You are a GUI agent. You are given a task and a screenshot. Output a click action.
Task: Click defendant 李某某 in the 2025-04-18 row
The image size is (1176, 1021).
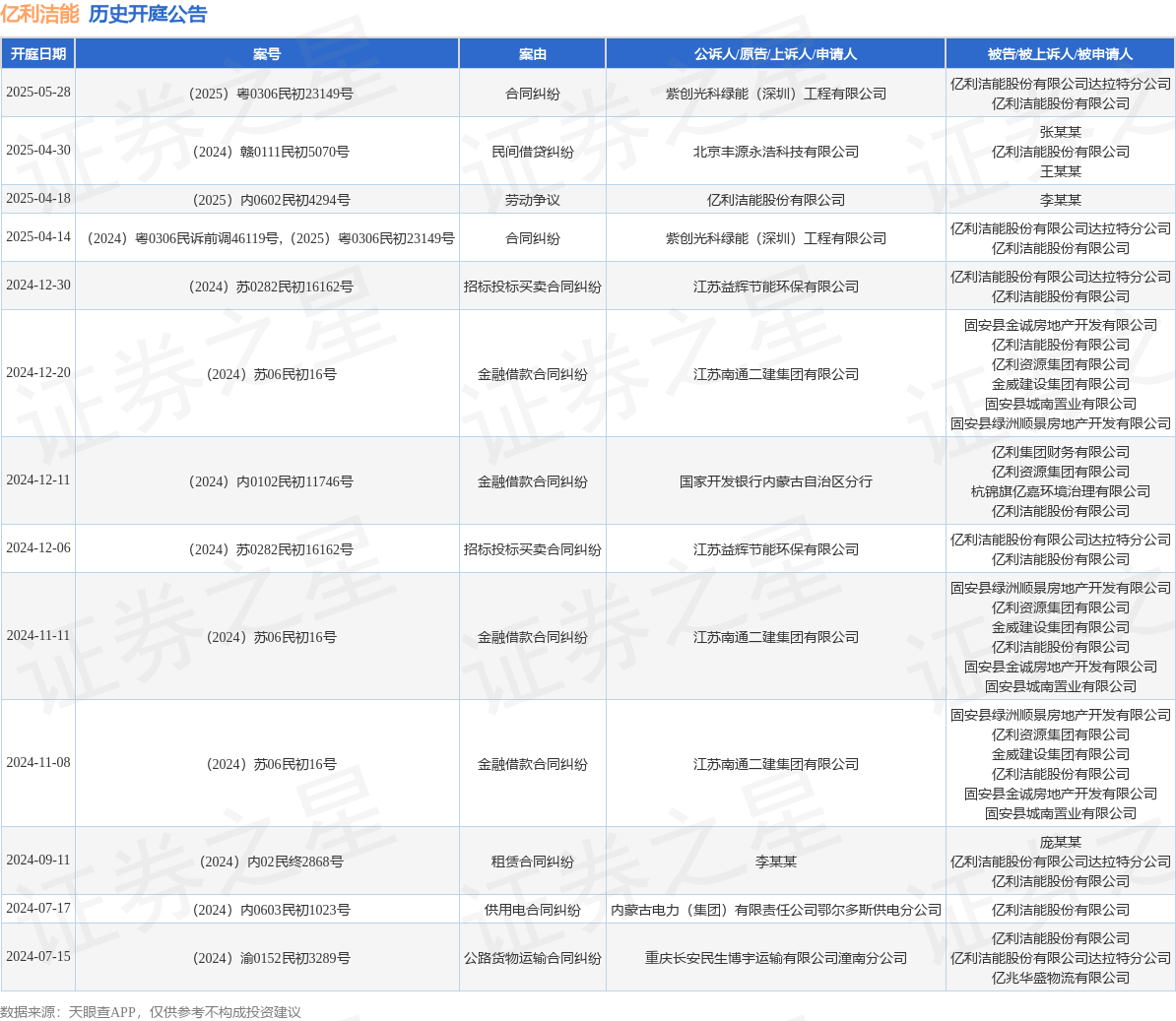tap(1061, 200)
